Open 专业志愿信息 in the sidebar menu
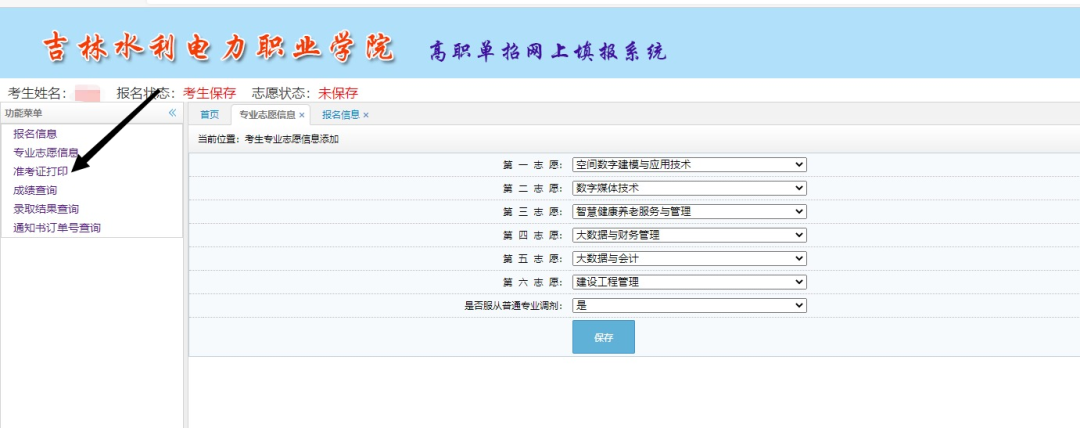Image resolution: width=1080 pixels, height=428 pixels. (46, 153)
